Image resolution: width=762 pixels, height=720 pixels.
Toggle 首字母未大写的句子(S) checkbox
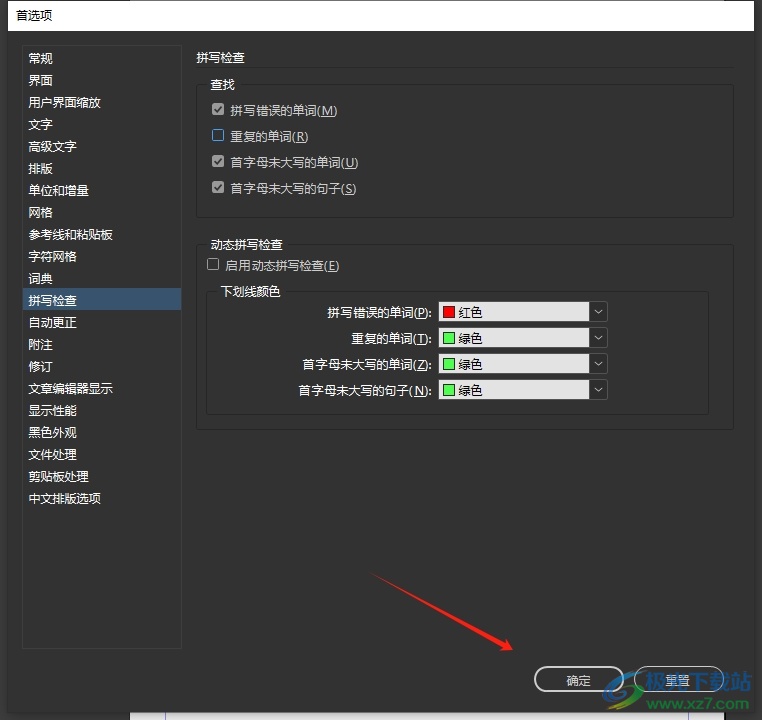pyautogui.click(x=218, y=187)
